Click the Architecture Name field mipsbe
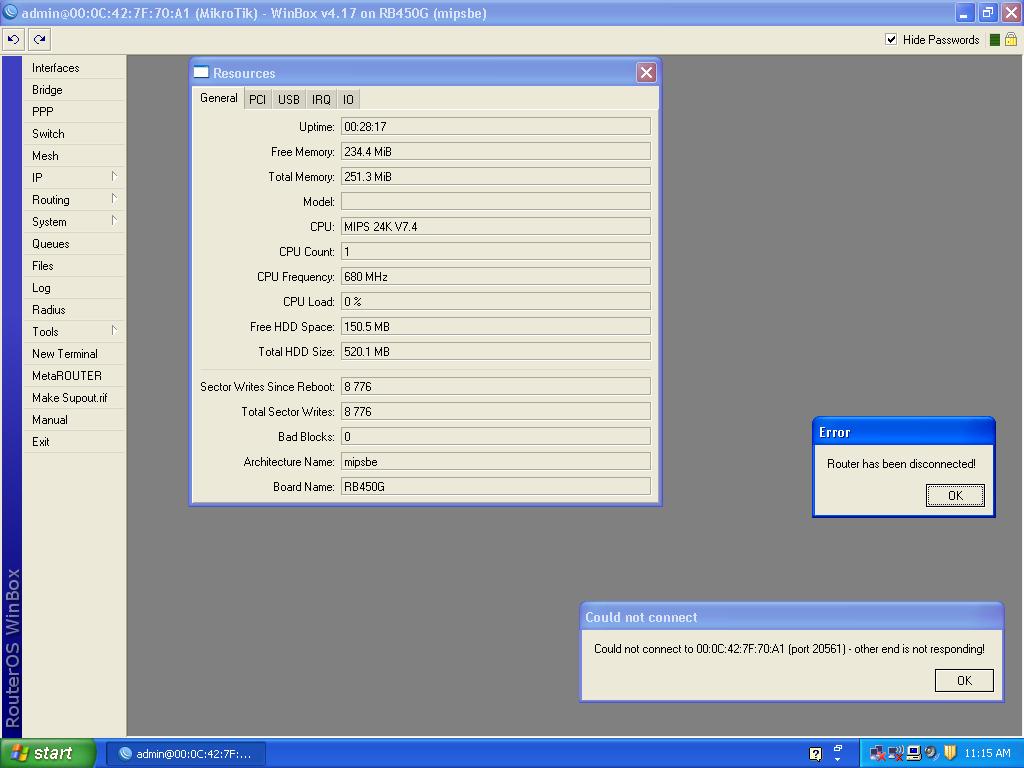 (x=496, y=462)
